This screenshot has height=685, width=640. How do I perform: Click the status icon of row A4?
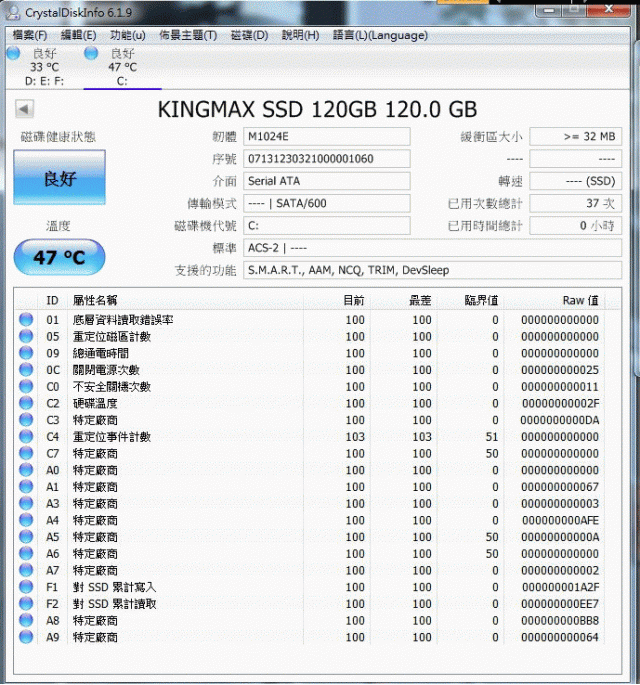[x=26, y=520]
